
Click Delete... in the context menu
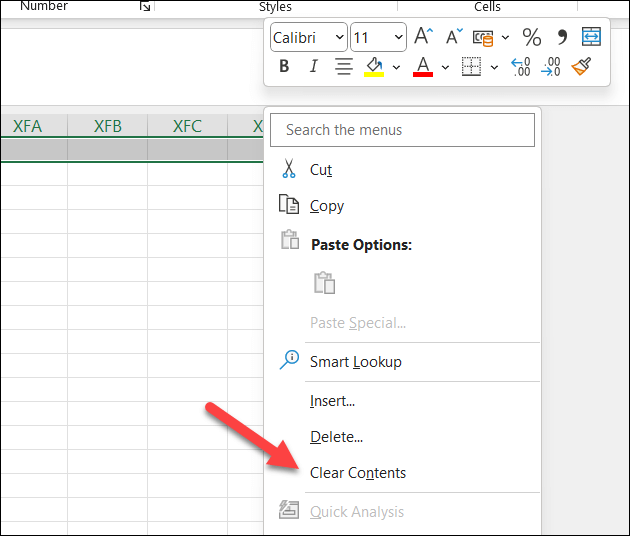click(336, 437)
